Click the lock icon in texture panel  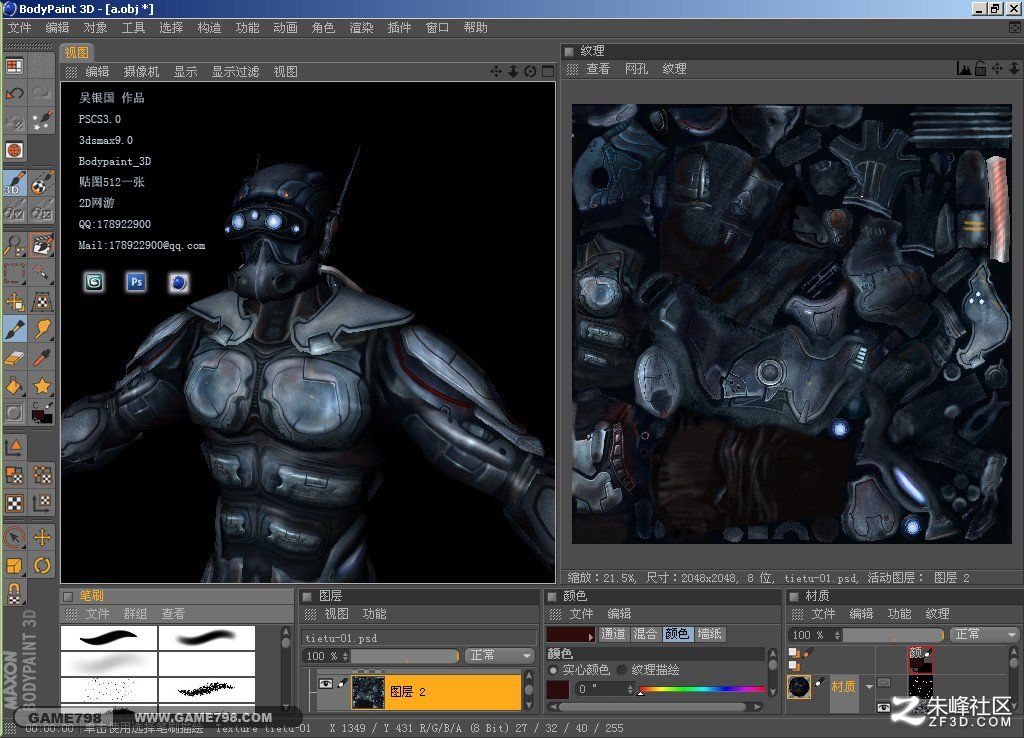(980, 69)
